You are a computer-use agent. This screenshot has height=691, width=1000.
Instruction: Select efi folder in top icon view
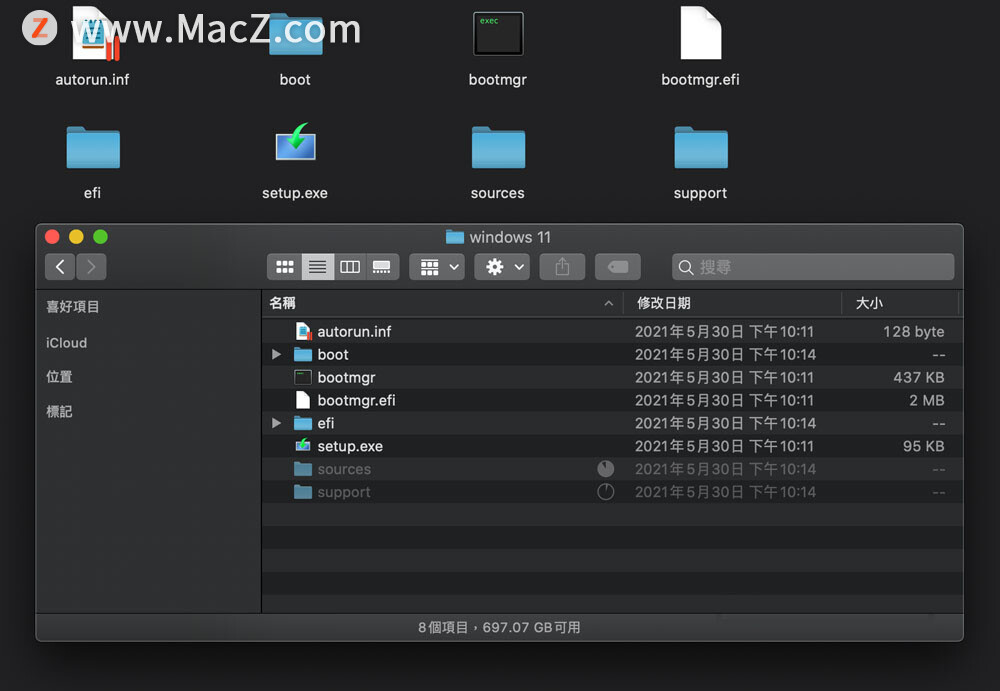click(93, 147)
